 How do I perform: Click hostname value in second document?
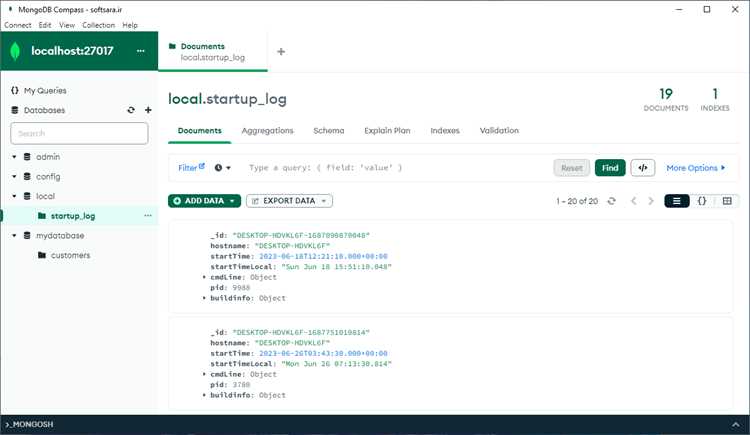tap(292, 343)
